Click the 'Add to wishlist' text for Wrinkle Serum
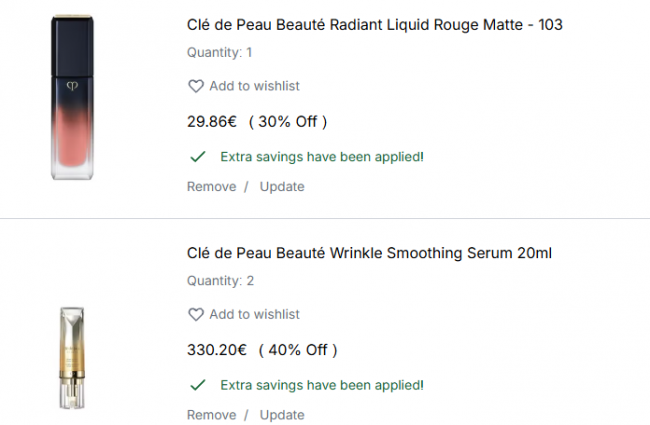Screen dimensions: 650x425 (254, 314)
